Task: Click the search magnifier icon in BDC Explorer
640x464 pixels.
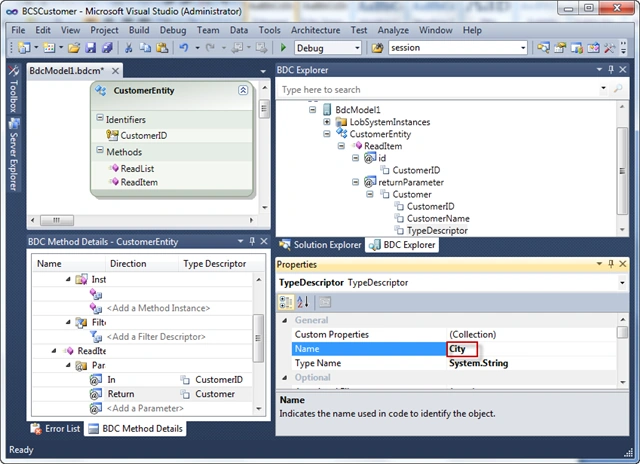Action: (x=618, y=89)
